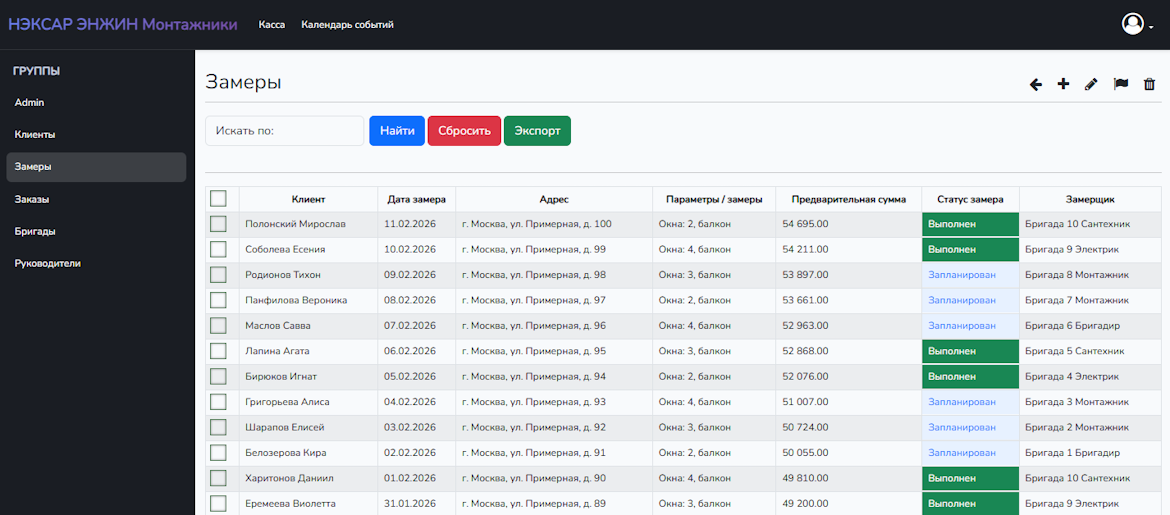Open the Касса menu item

coord(272,25)
